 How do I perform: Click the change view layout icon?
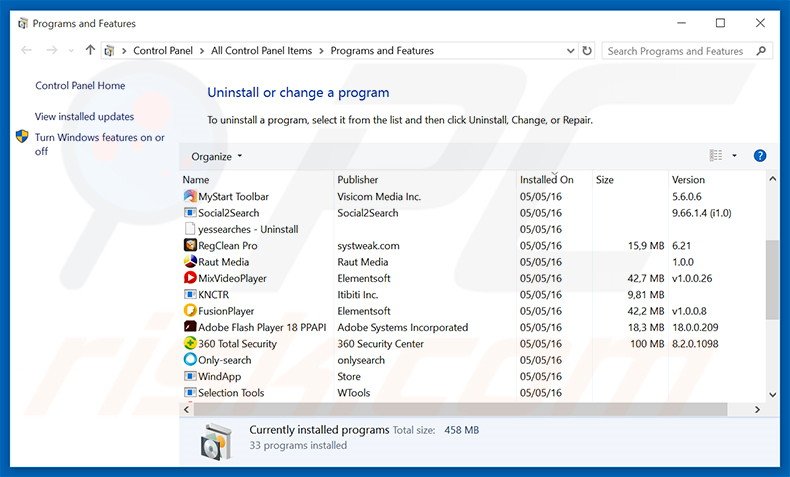point(716,156)
